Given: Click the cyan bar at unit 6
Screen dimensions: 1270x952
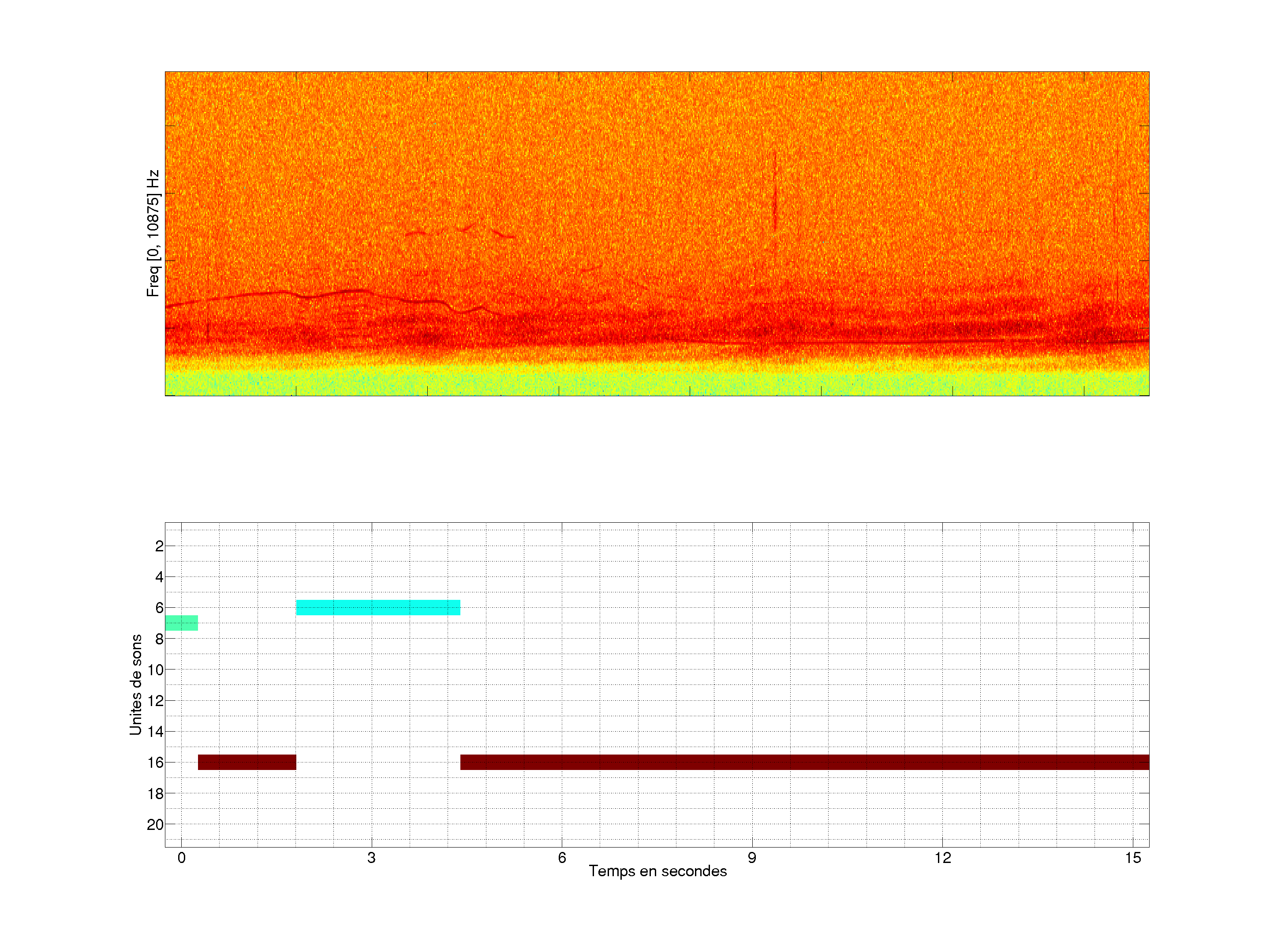Looking at the screenshot, I should point(378,607).
